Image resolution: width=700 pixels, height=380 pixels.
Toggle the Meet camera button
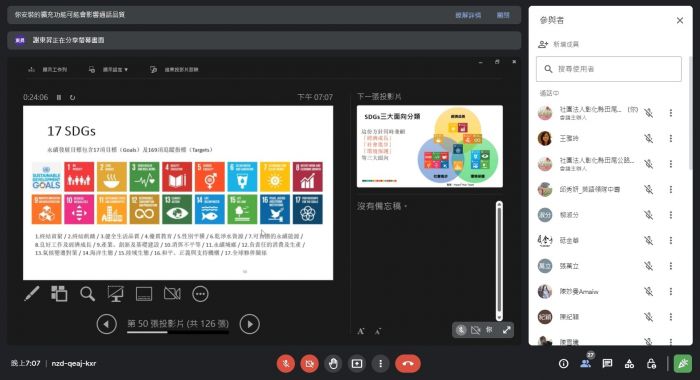pyautogui.click(x=309, y=363)
